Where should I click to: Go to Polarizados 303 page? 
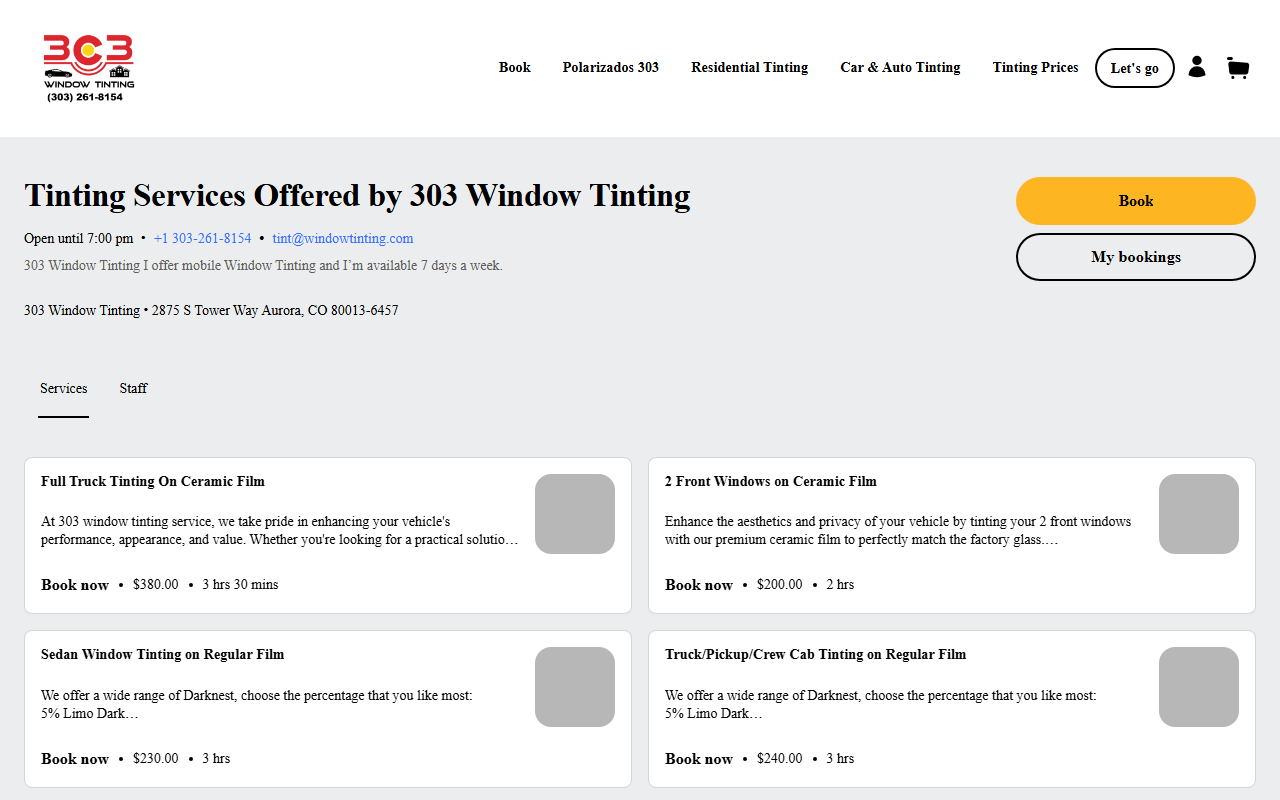point(611,68)
